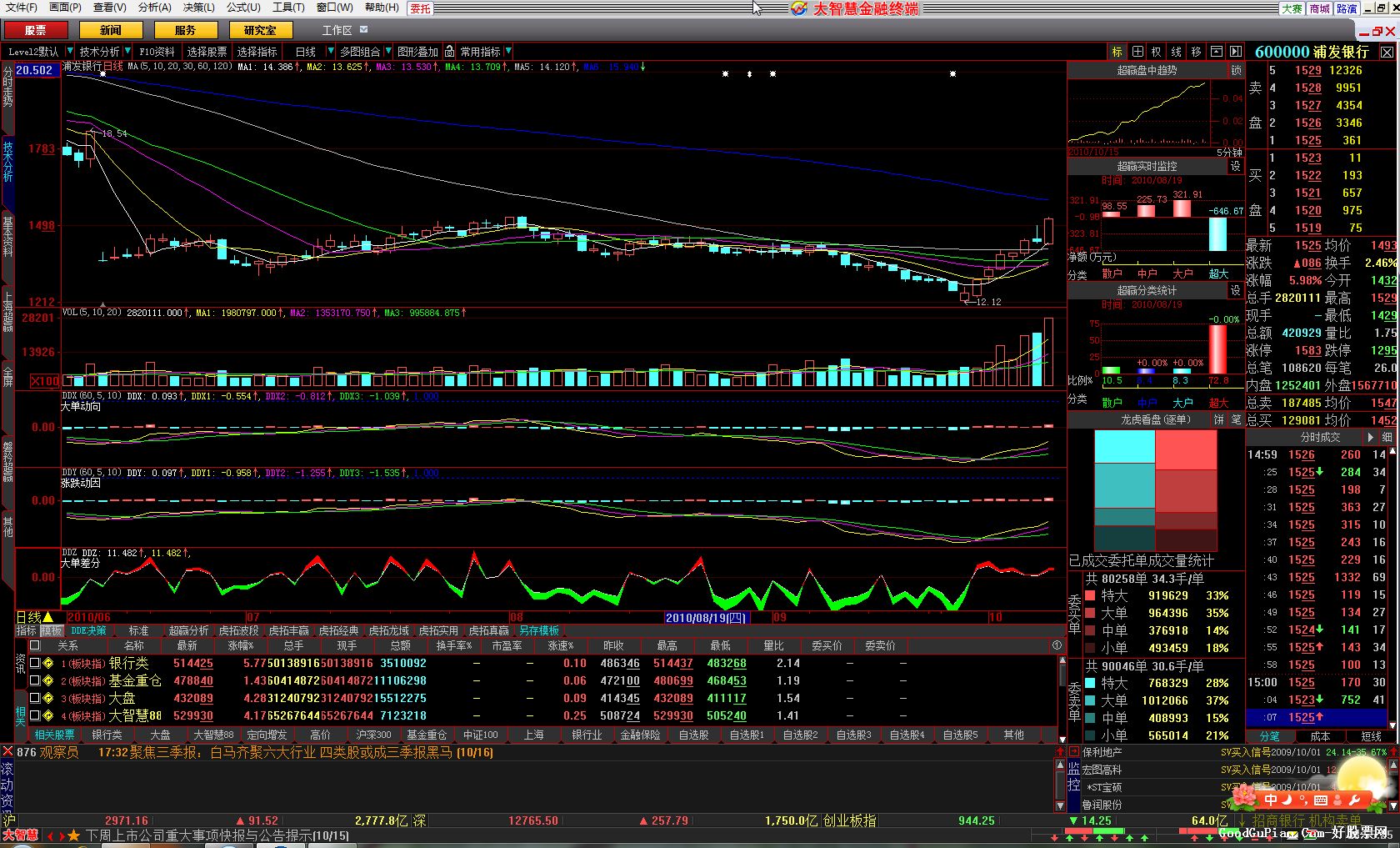Open the 分析(A) menu
This screenshot has height=848, width=1400.
click(x=155, y=8)
